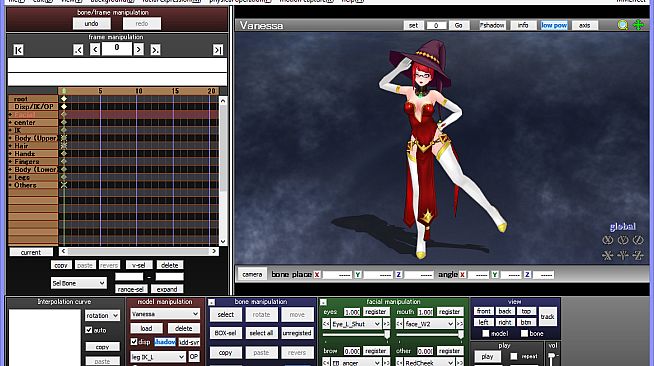Click the frame number input field

117,49
